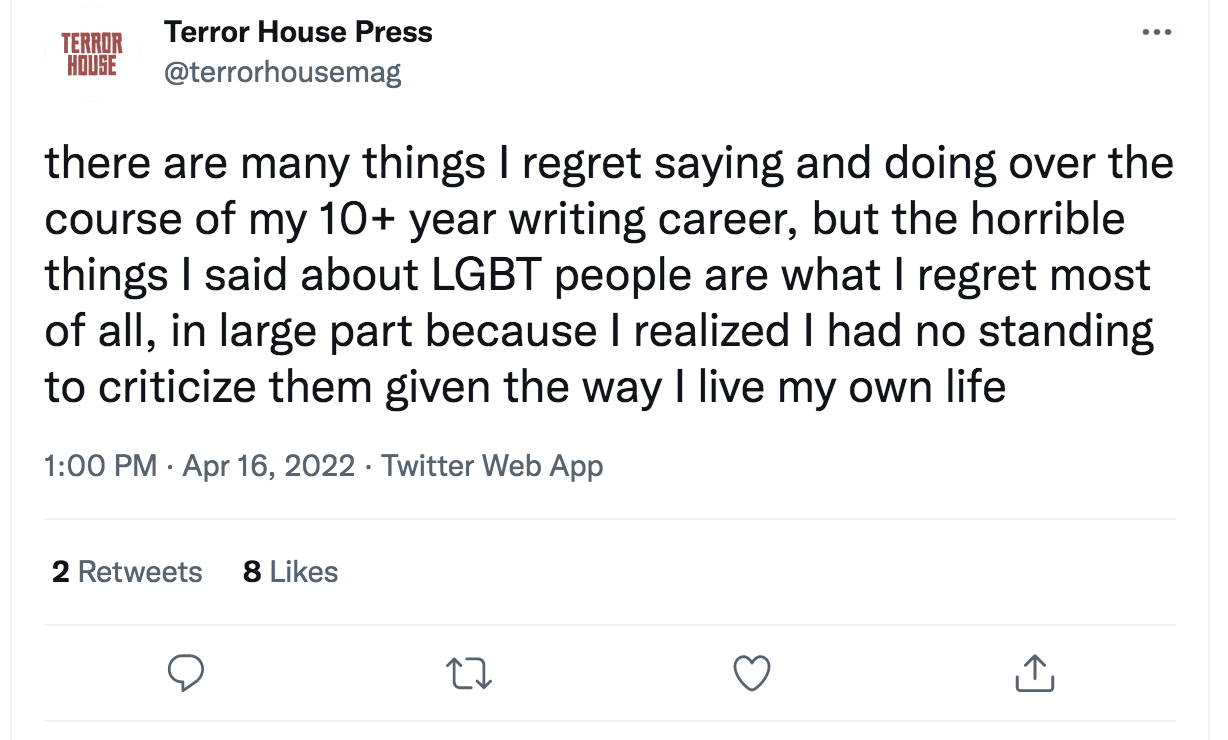
Task: View the 2 Retweets list
Action: pos(127,572)
